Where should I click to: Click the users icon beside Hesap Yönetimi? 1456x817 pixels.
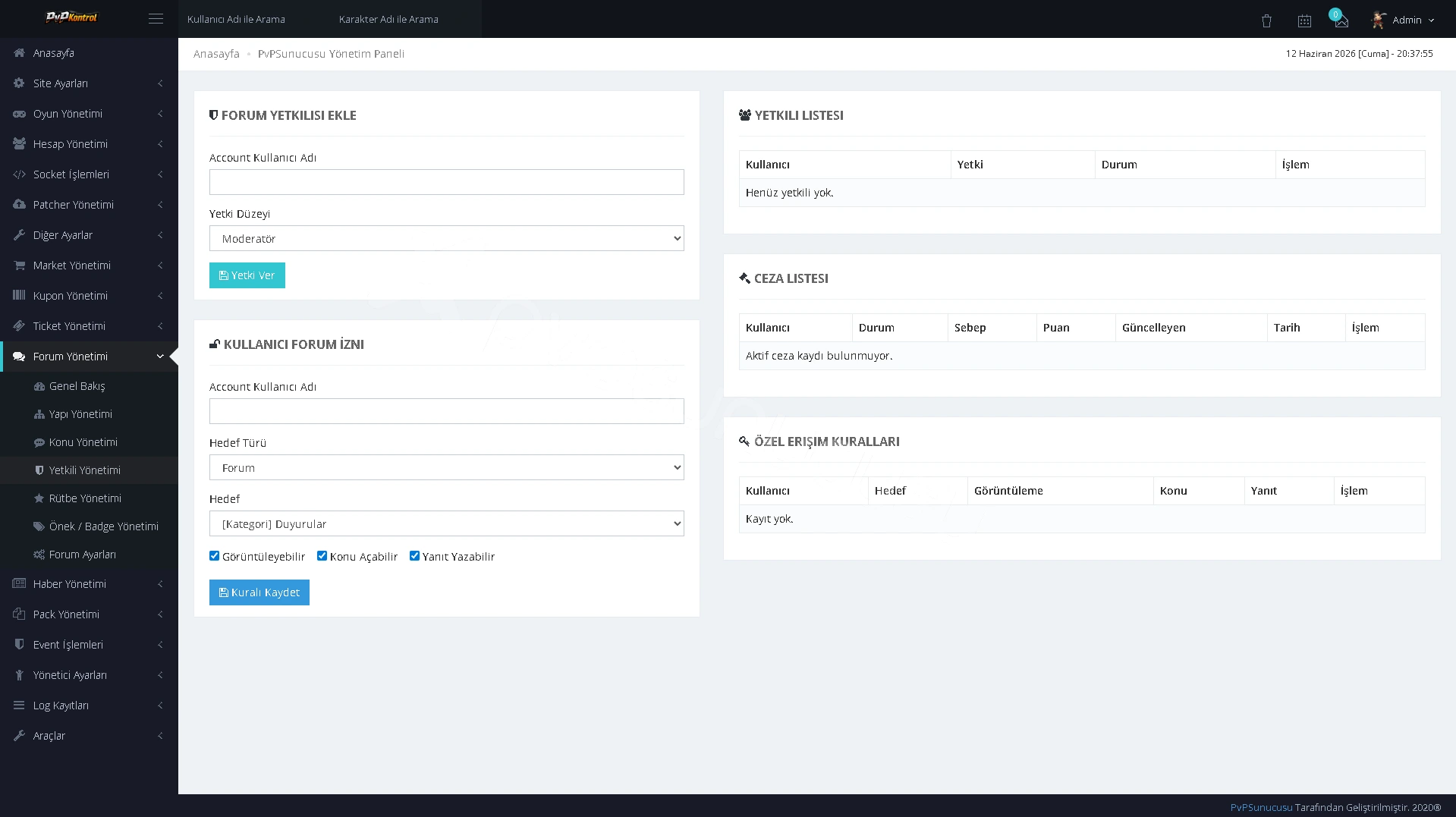(20, 144)
